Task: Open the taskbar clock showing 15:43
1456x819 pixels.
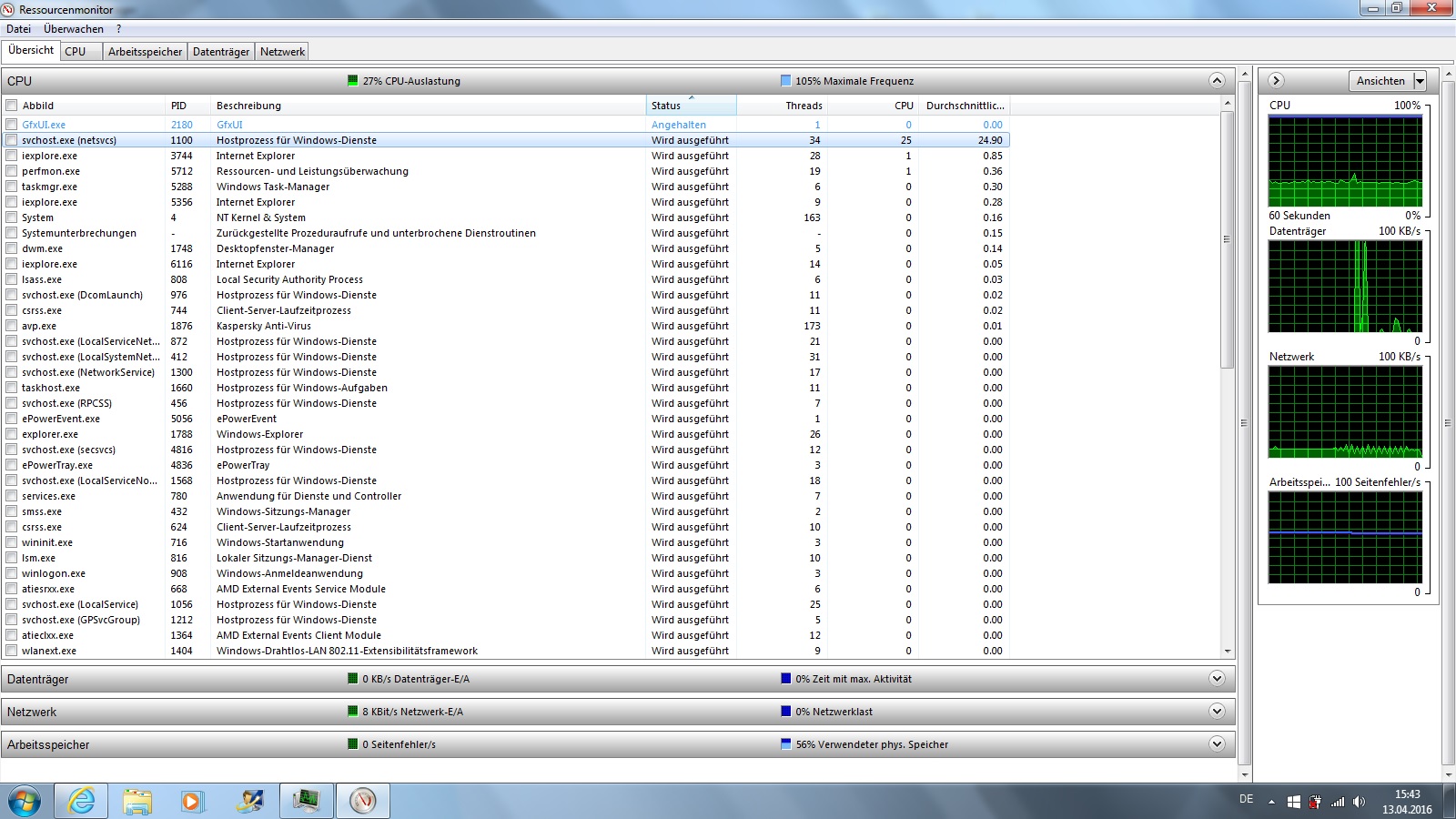Action: tap(1407, 802)
